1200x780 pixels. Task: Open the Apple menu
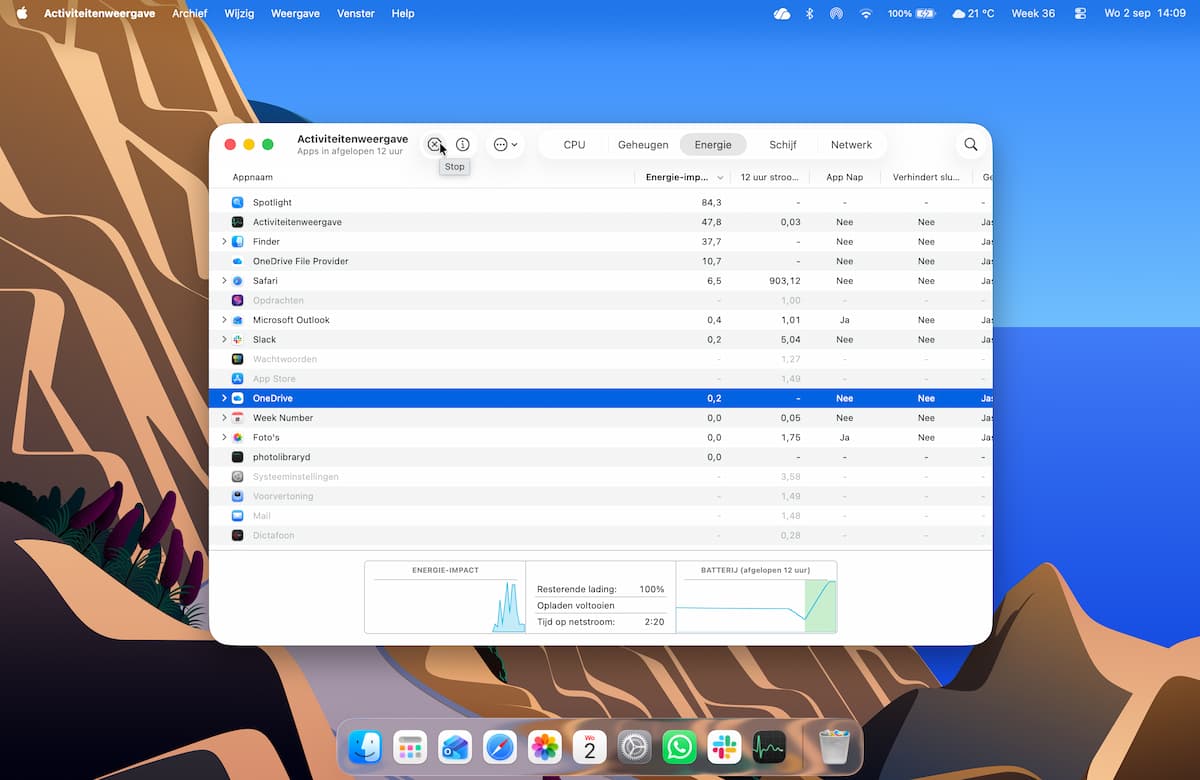[x=22, y=14]
